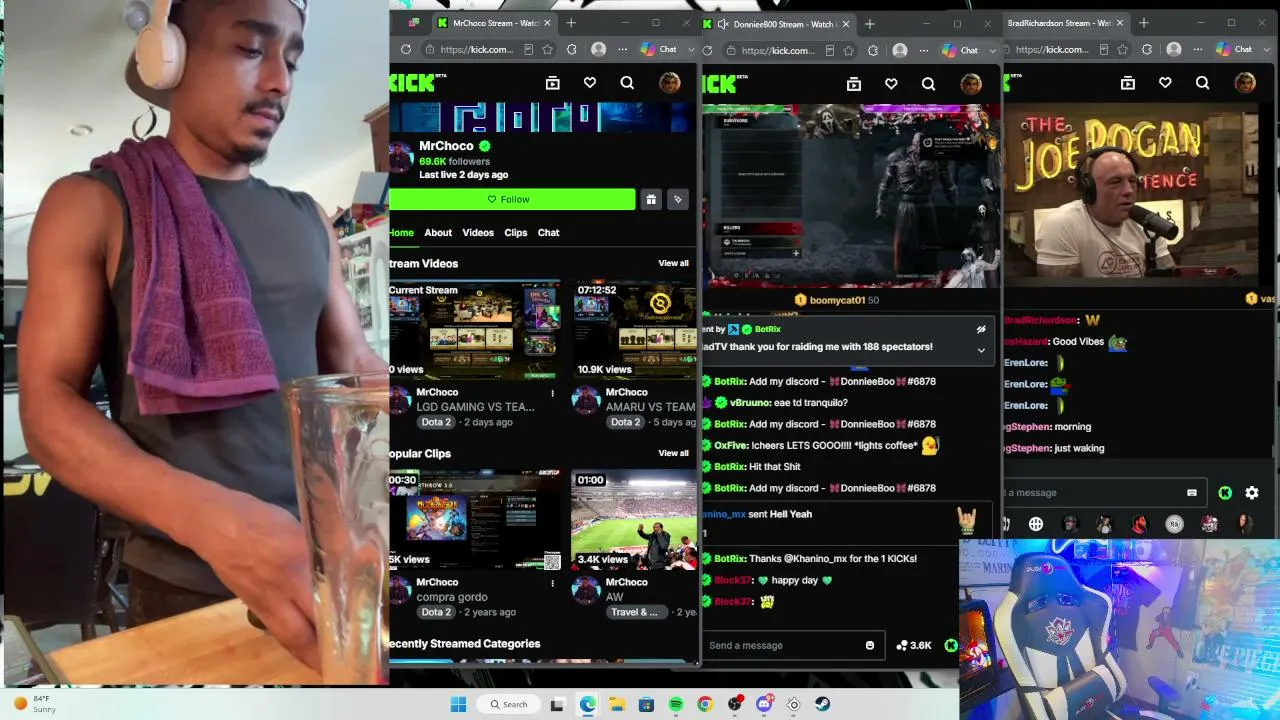
Task: Focus the message field in BradRichardson chat
Action: [x=1103, y=493]
